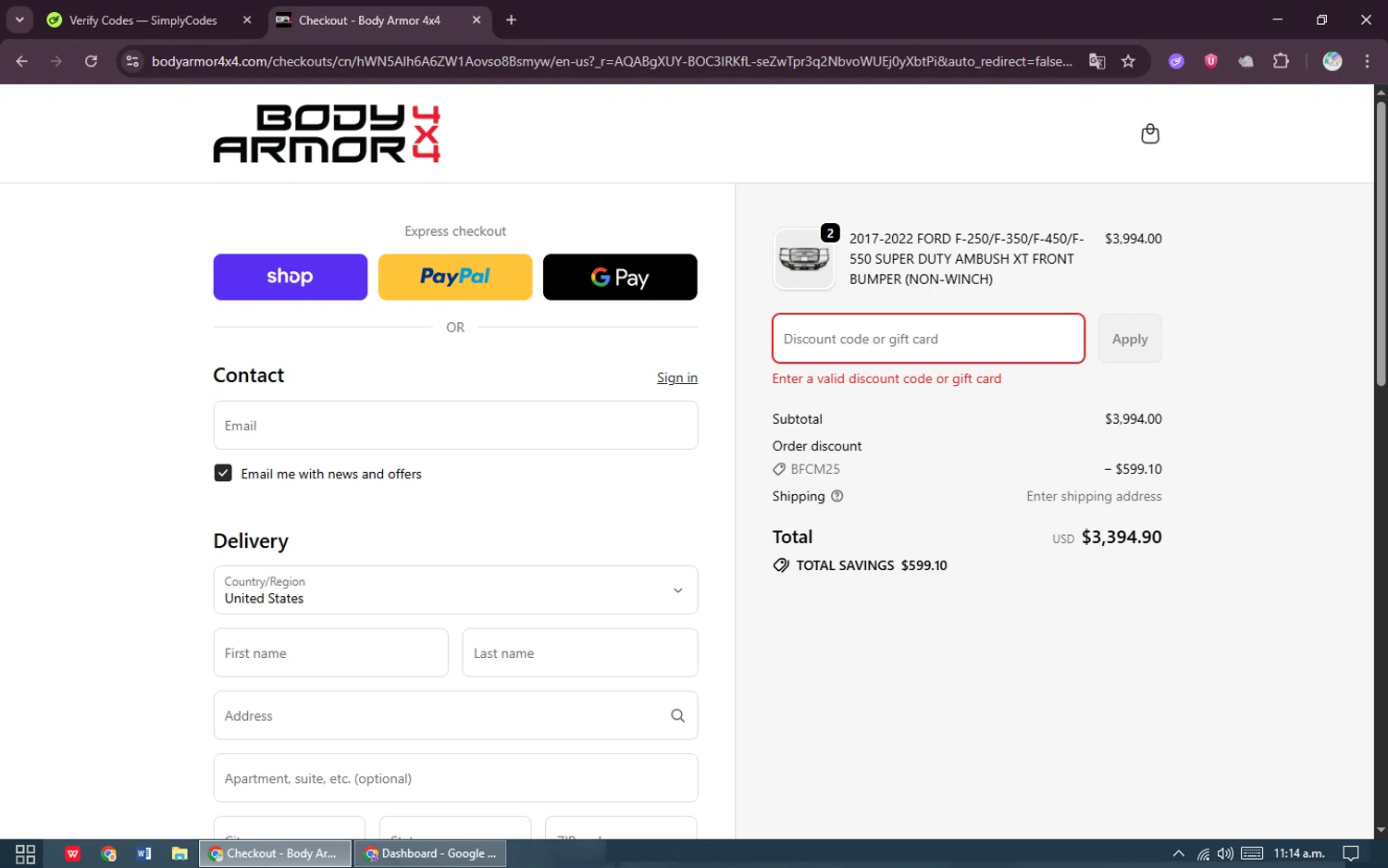Click the cloud extension icon
The height and width of the screenshot is (868, 1388).
click(1245, 61)
